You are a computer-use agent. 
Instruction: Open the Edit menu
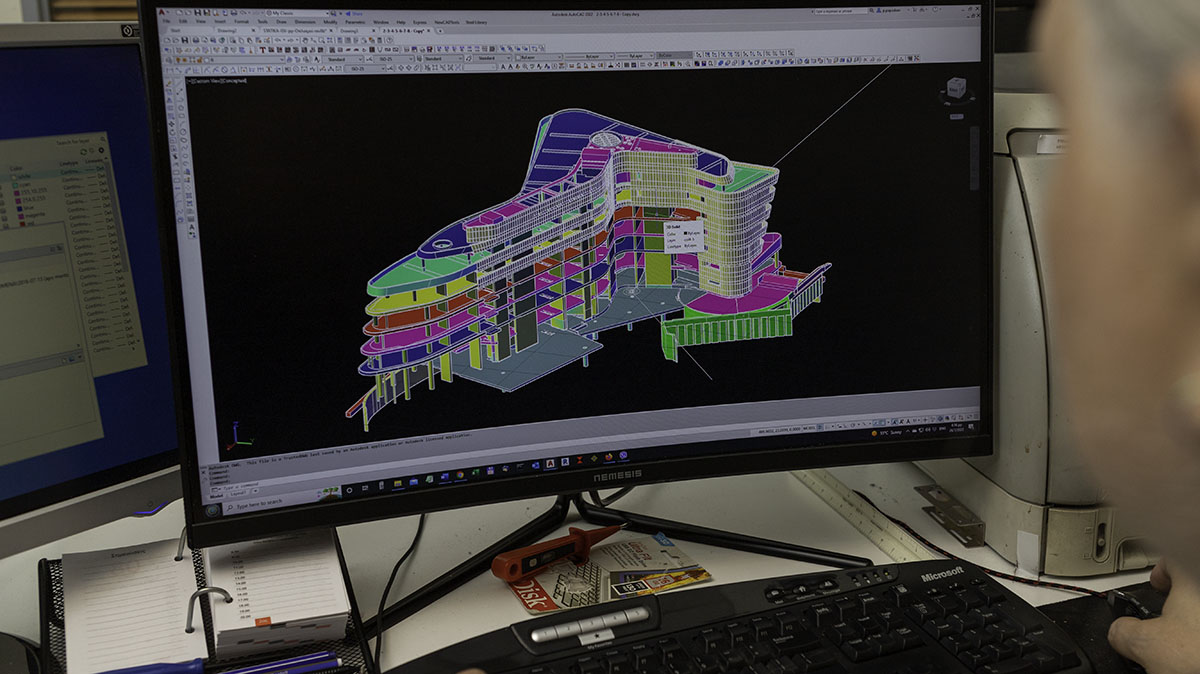pyautogui.click(x=183, y=22)
